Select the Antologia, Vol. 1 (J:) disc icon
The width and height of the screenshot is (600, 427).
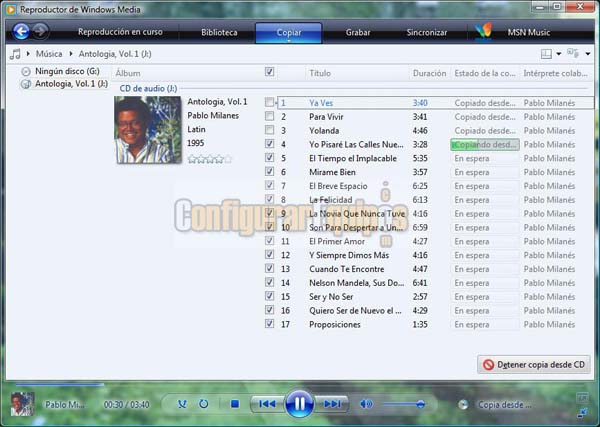pyautogui.click(x=26, y=84)
